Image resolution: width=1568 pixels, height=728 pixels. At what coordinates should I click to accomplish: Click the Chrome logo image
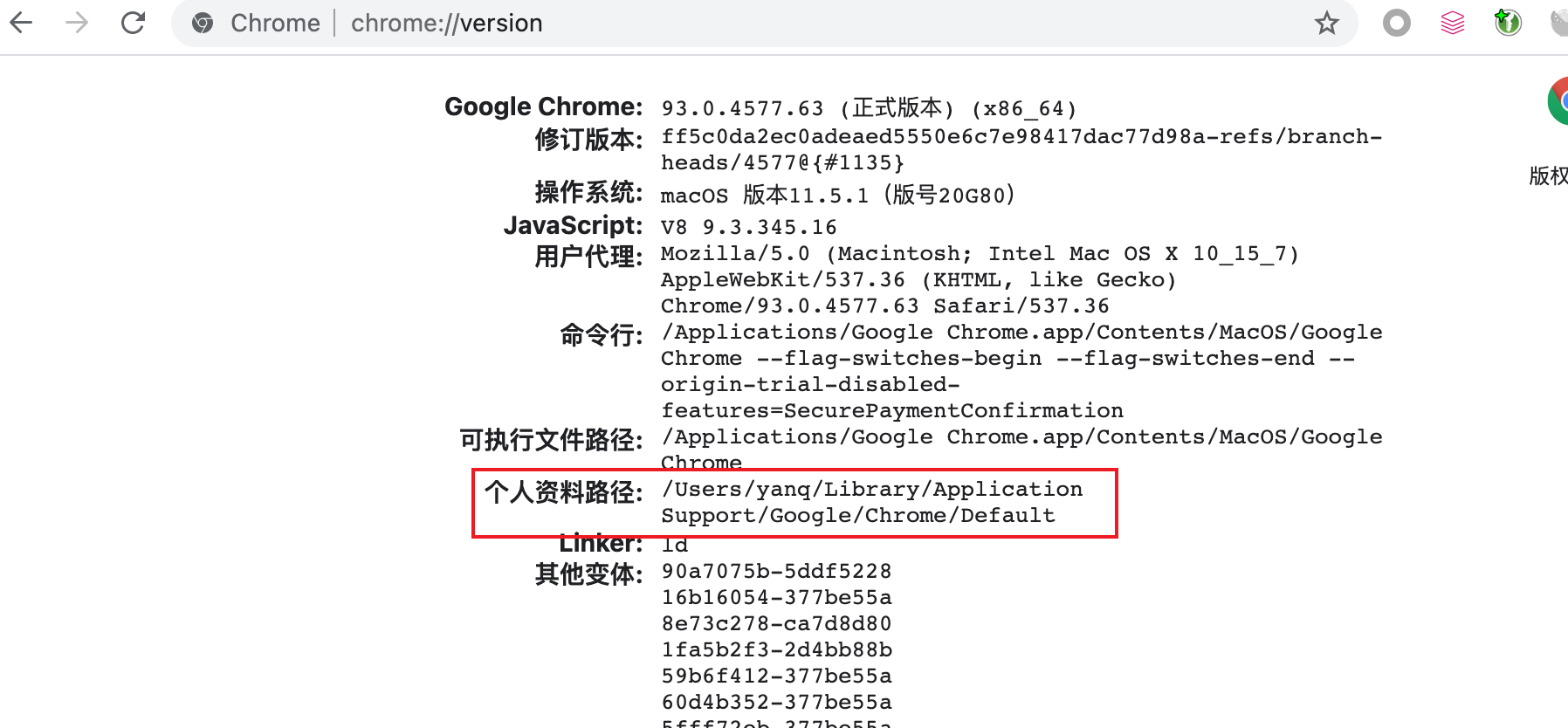click(1557, 101)
